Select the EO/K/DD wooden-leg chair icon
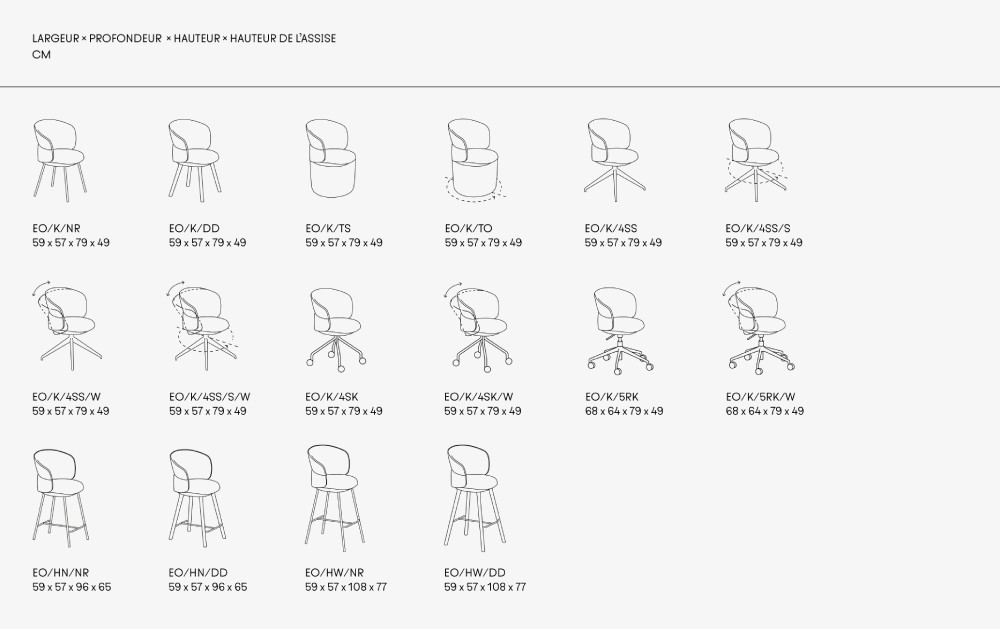This screenshot has width=1000, height=629. coord(196,158)
